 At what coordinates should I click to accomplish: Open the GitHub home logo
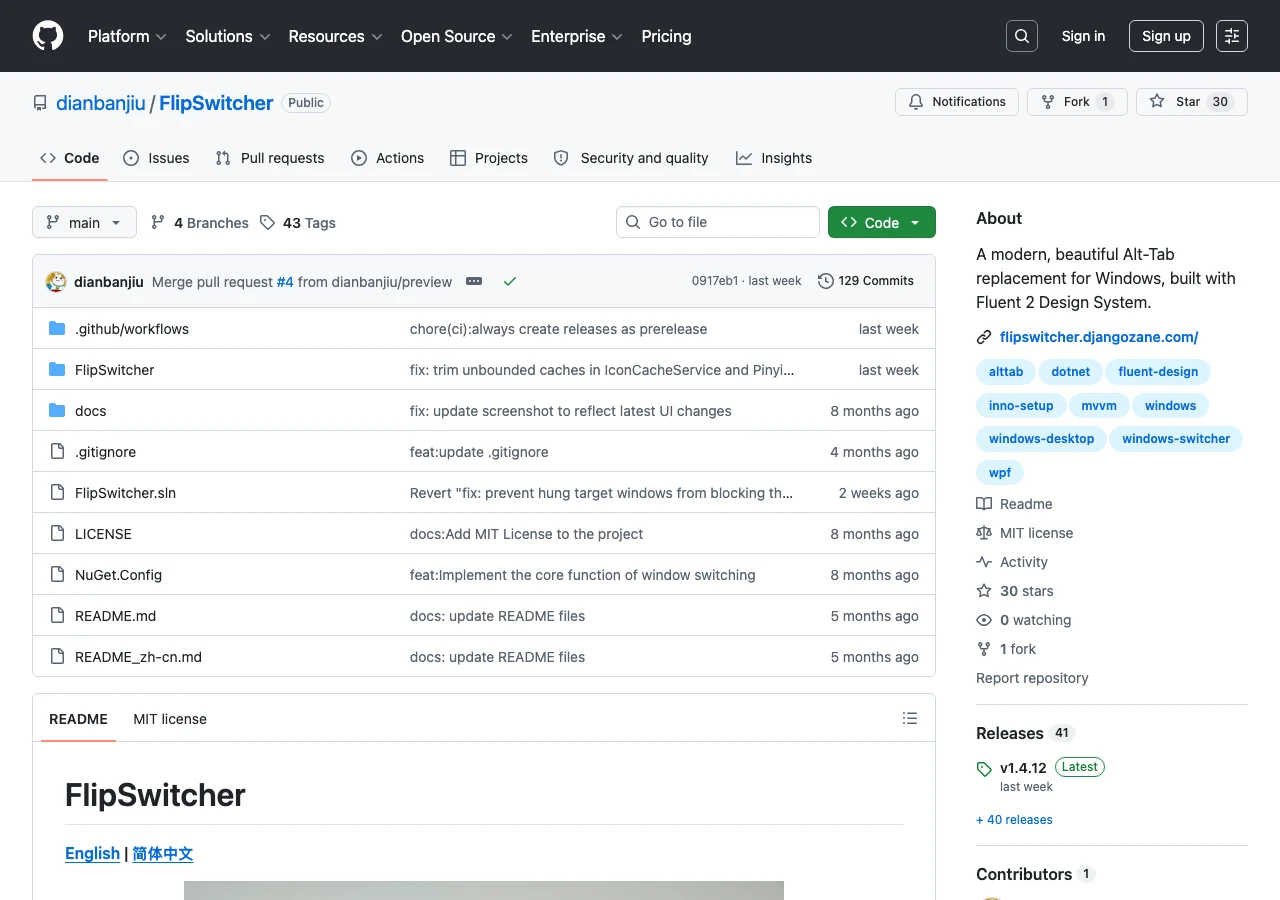pos(48,36)
